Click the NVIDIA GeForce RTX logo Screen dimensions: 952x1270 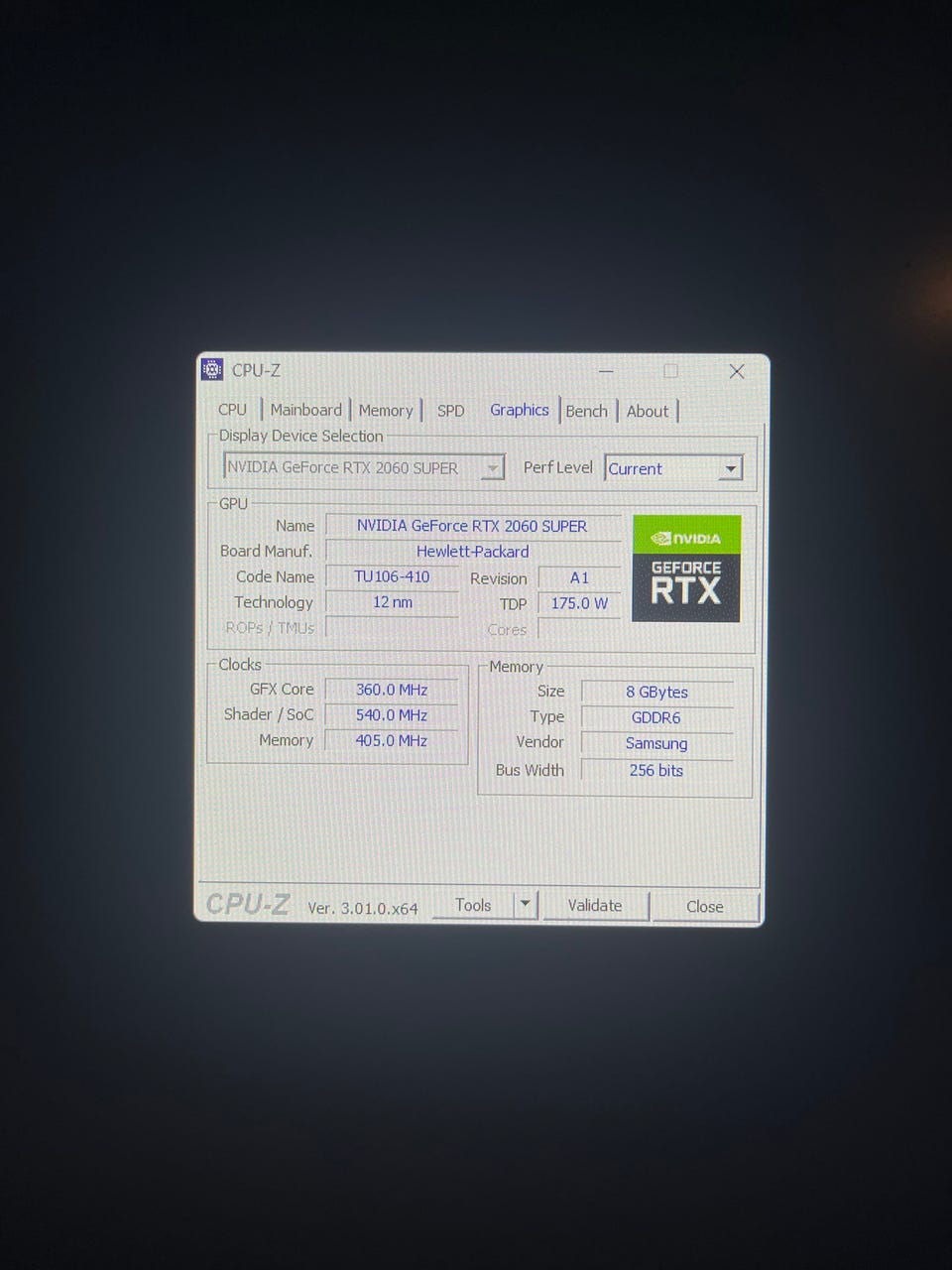point(686,569)
